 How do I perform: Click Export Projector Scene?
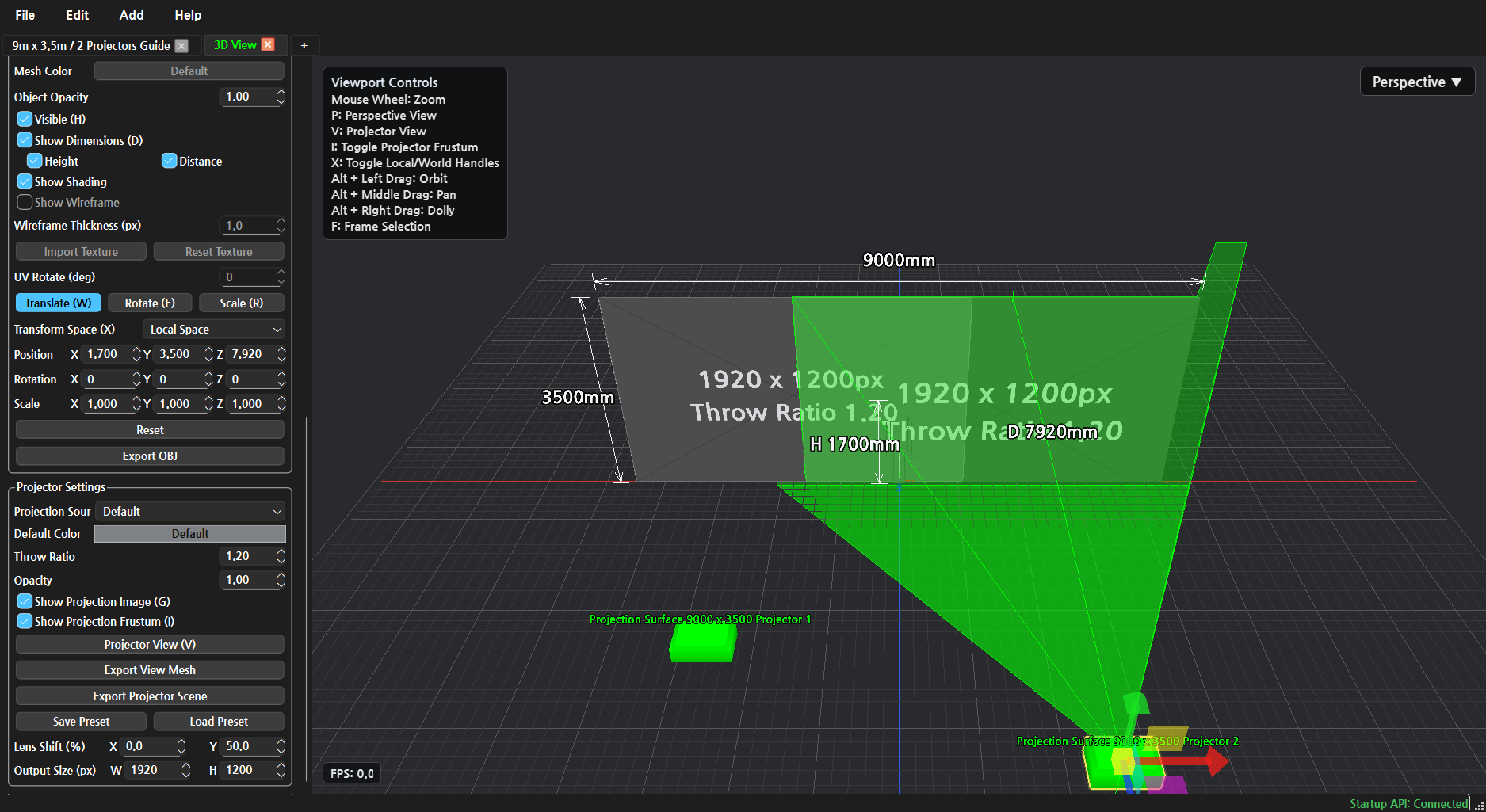[150, 696]
